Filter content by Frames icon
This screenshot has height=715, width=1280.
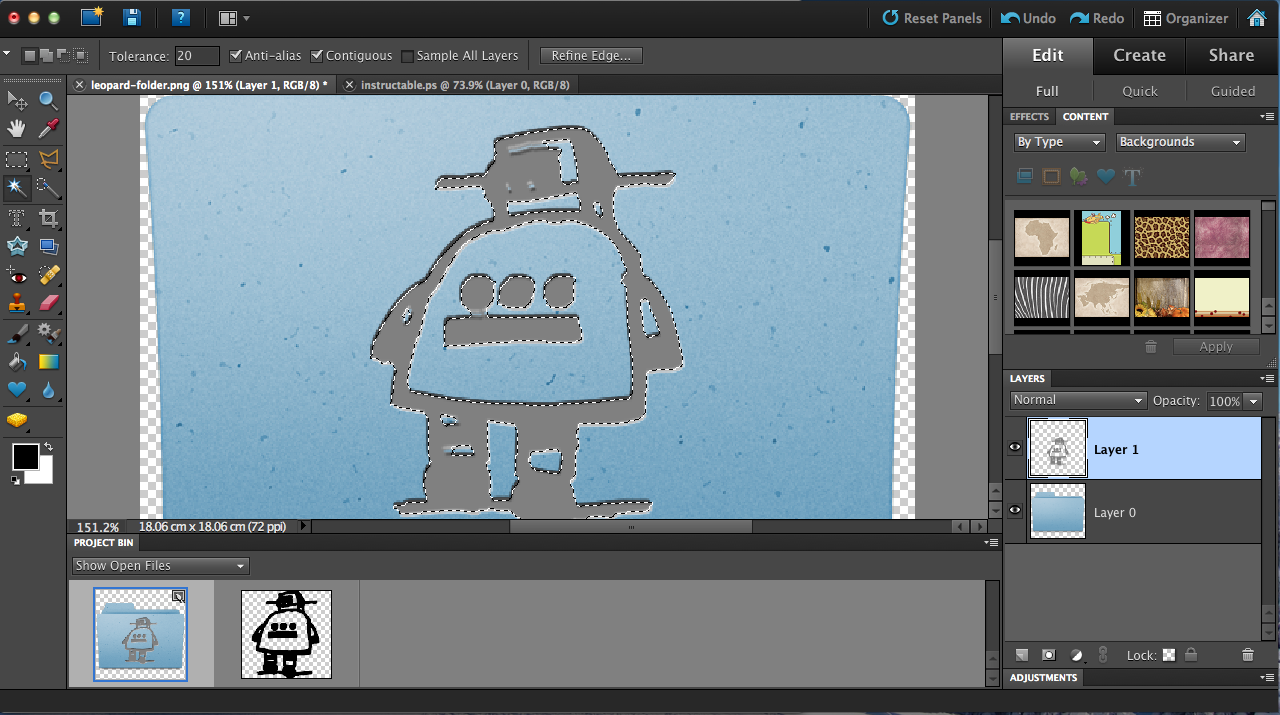click(x=1051, y=177)
